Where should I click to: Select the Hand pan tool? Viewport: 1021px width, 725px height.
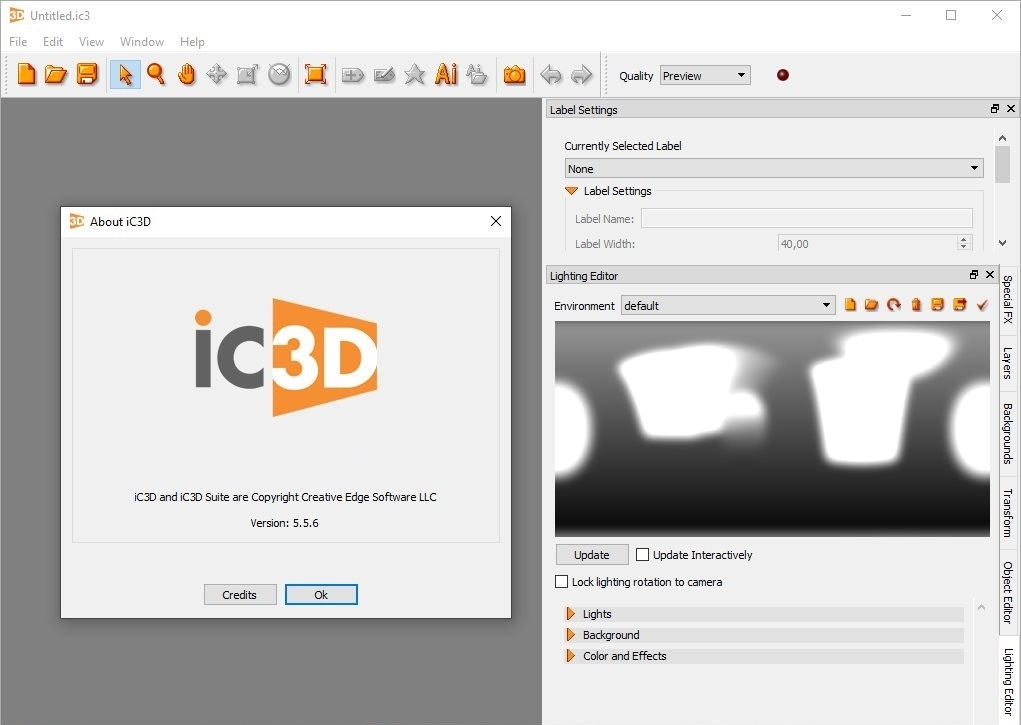tap(186, 74)
